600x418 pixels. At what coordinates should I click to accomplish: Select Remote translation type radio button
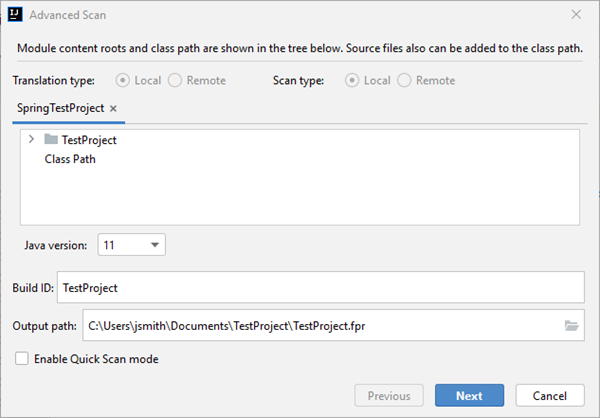point(174,80)
